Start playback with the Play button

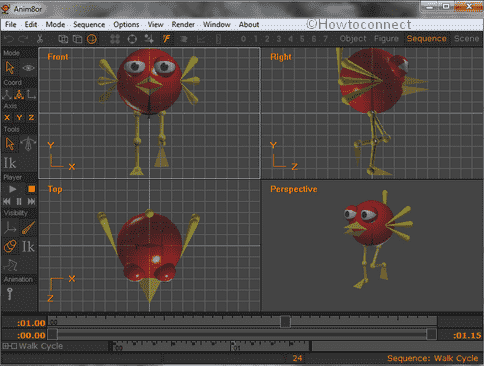13,189
